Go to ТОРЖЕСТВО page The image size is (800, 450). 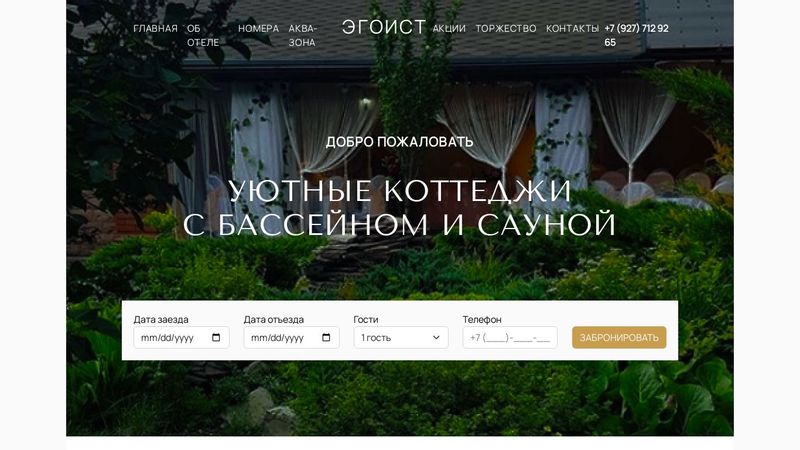coord(506,29)
